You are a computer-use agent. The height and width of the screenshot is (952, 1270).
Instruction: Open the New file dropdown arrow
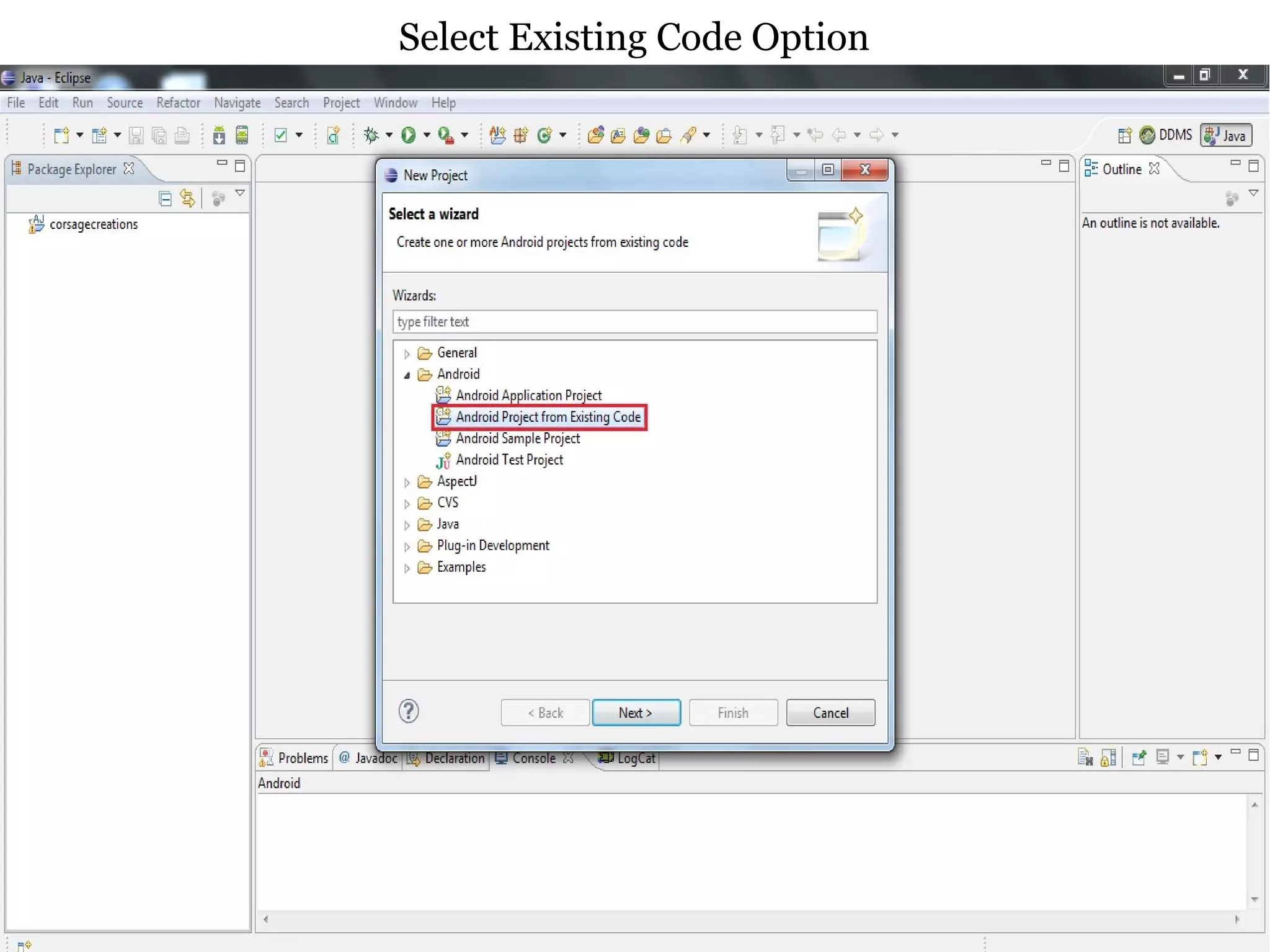click(x=79, y=135)
